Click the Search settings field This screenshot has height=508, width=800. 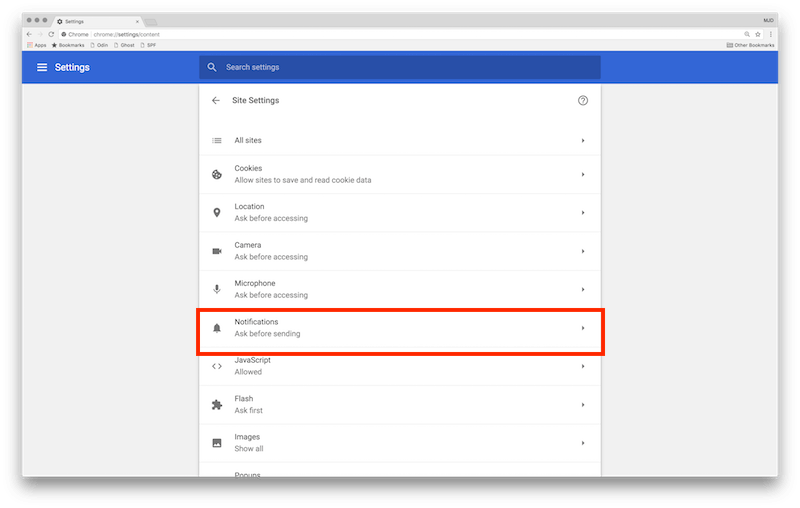tap(399, 67)
